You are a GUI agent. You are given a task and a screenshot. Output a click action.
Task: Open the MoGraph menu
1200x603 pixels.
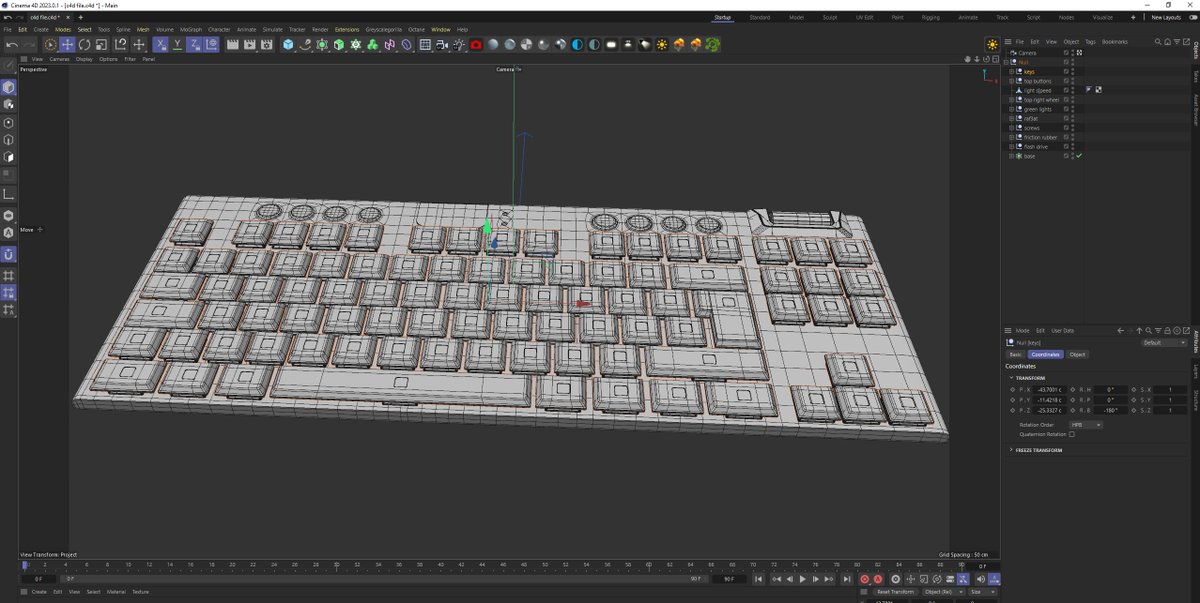191,29
